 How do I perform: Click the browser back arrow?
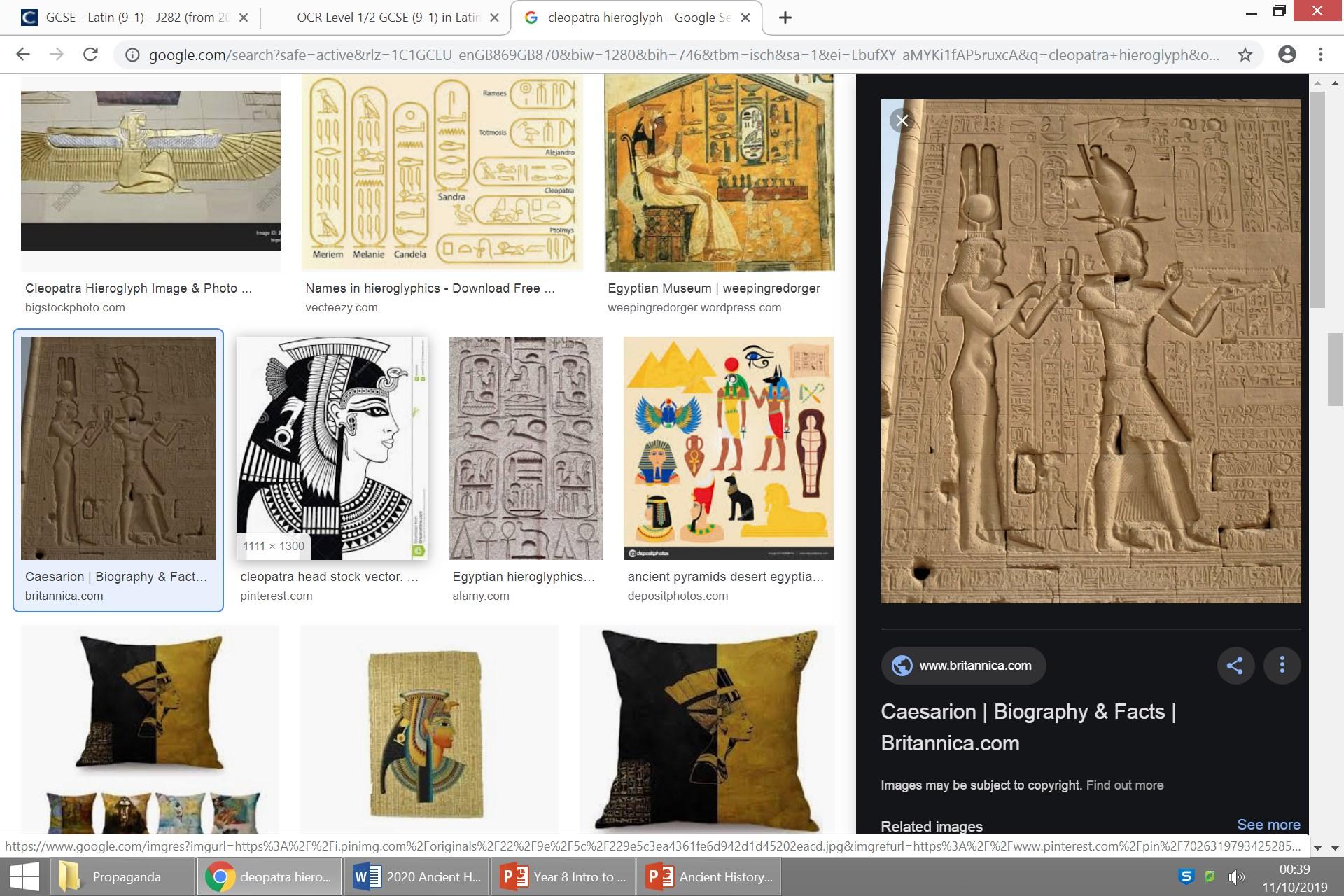pyautogui.click(x=23, y=55)
